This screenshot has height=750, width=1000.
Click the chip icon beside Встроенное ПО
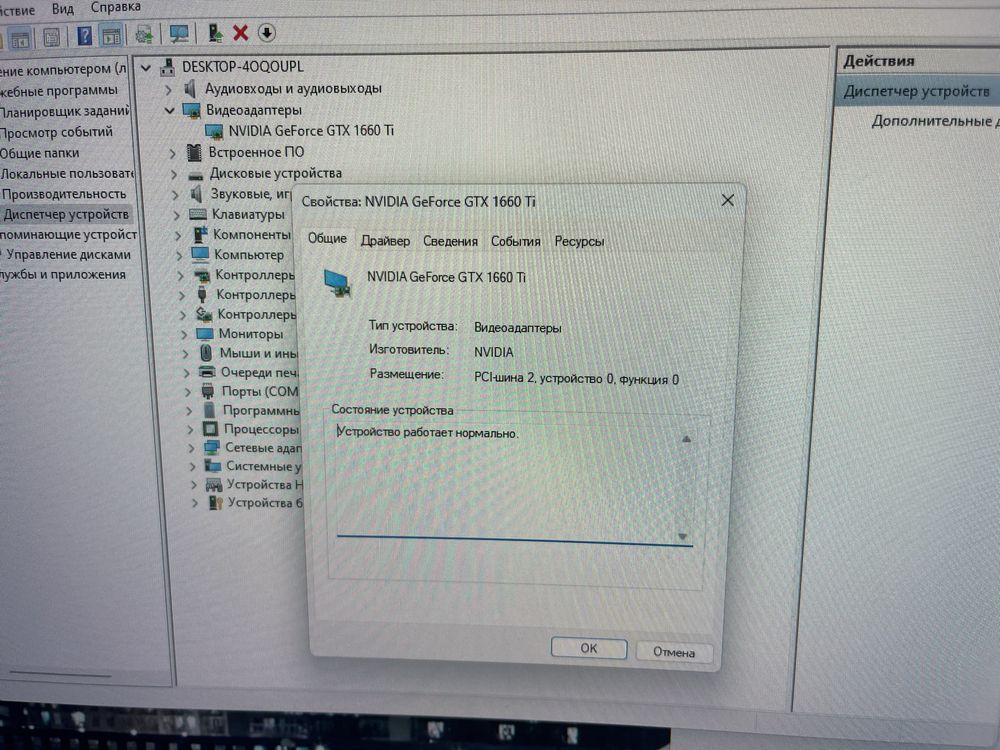coord(194,152)
